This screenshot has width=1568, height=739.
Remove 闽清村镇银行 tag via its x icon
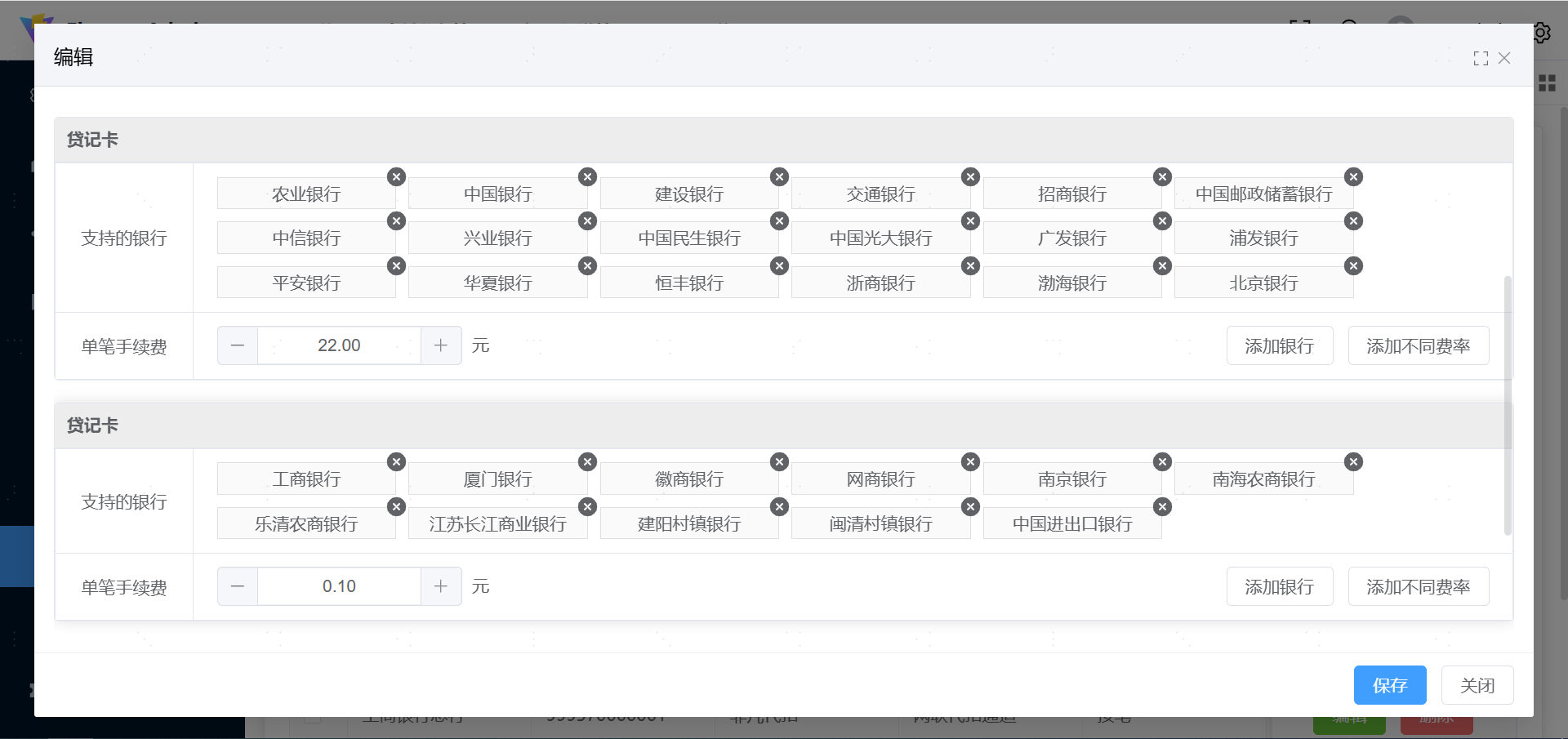tap(970, 507)
